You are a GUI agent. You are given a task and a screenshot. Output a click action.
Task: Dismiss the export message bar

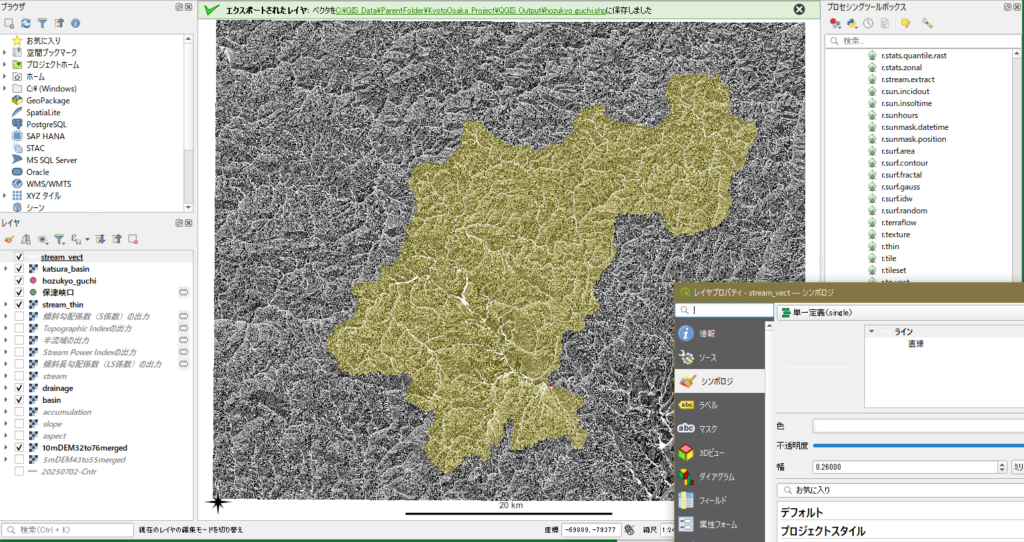pyautogui.click(x=798, y=9)
